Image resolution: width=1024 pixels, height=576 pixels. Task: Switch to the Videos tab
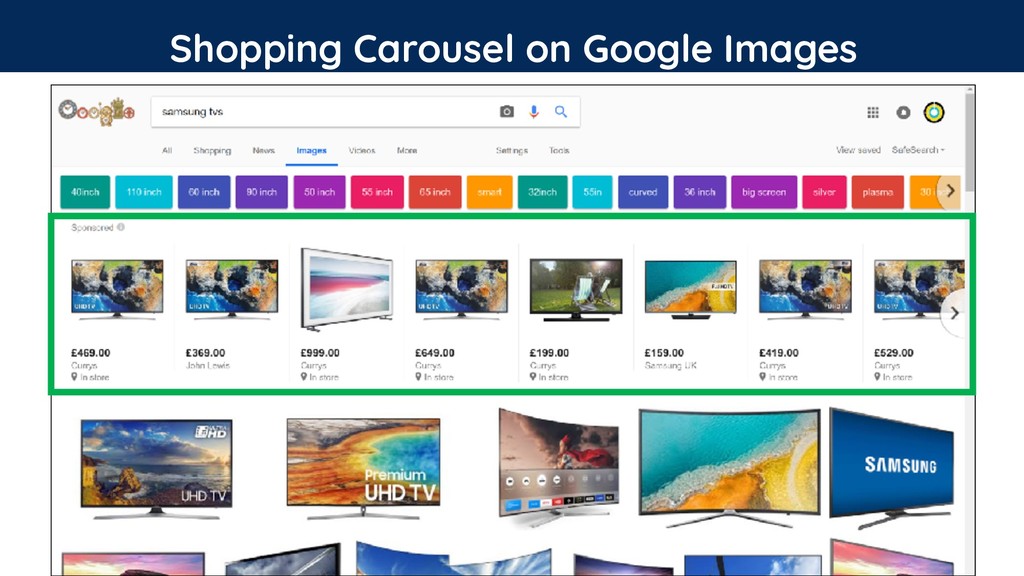(x=362, y=150)
